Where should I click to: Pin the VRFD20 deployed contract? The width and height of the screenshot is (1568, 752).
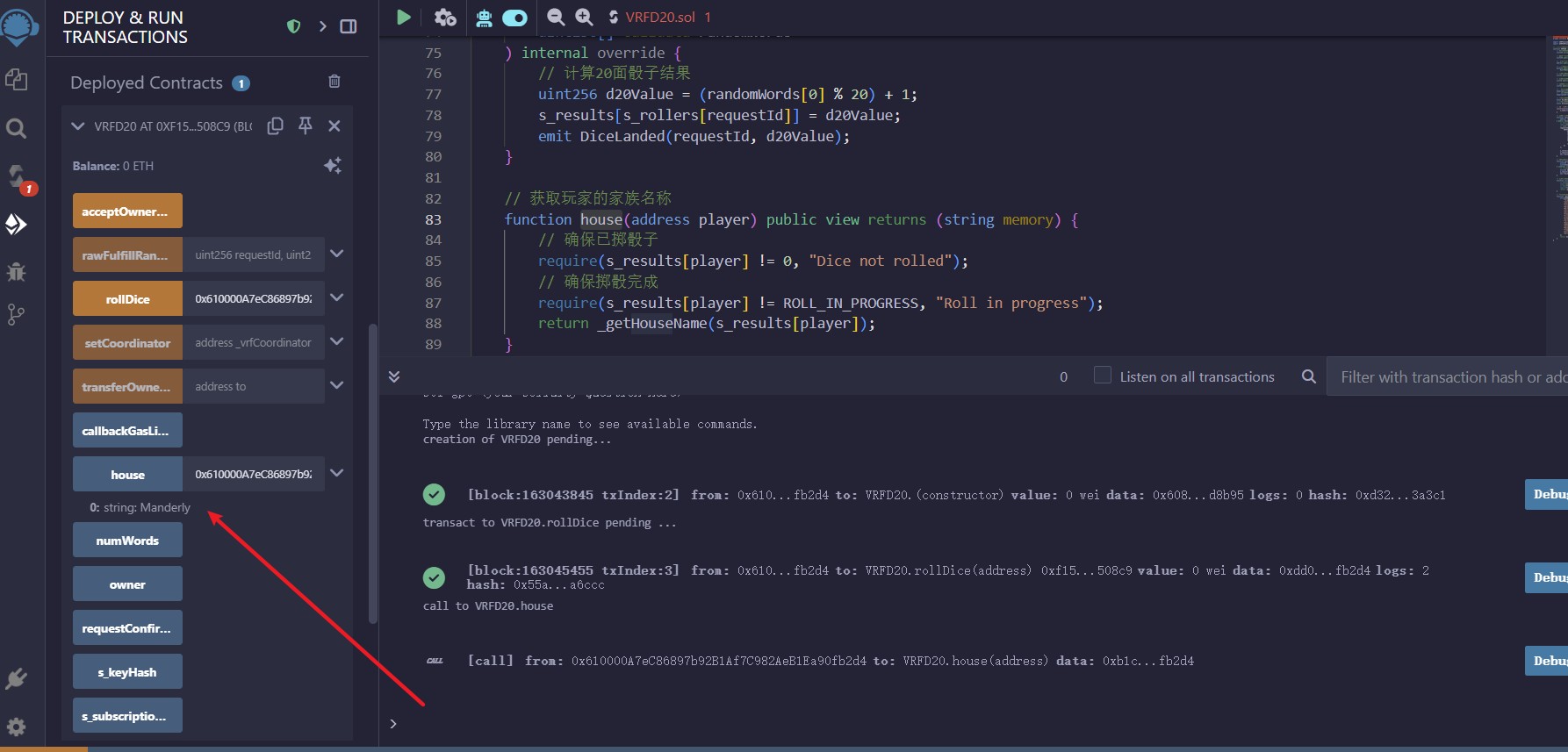305,125
